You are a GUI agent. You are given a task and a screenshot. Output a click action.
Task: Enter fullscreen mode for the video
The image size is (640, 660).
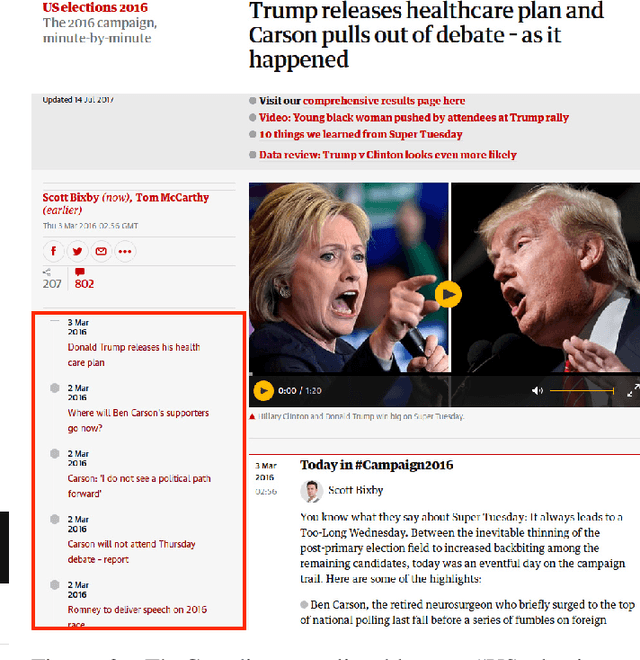coord(632,391)
